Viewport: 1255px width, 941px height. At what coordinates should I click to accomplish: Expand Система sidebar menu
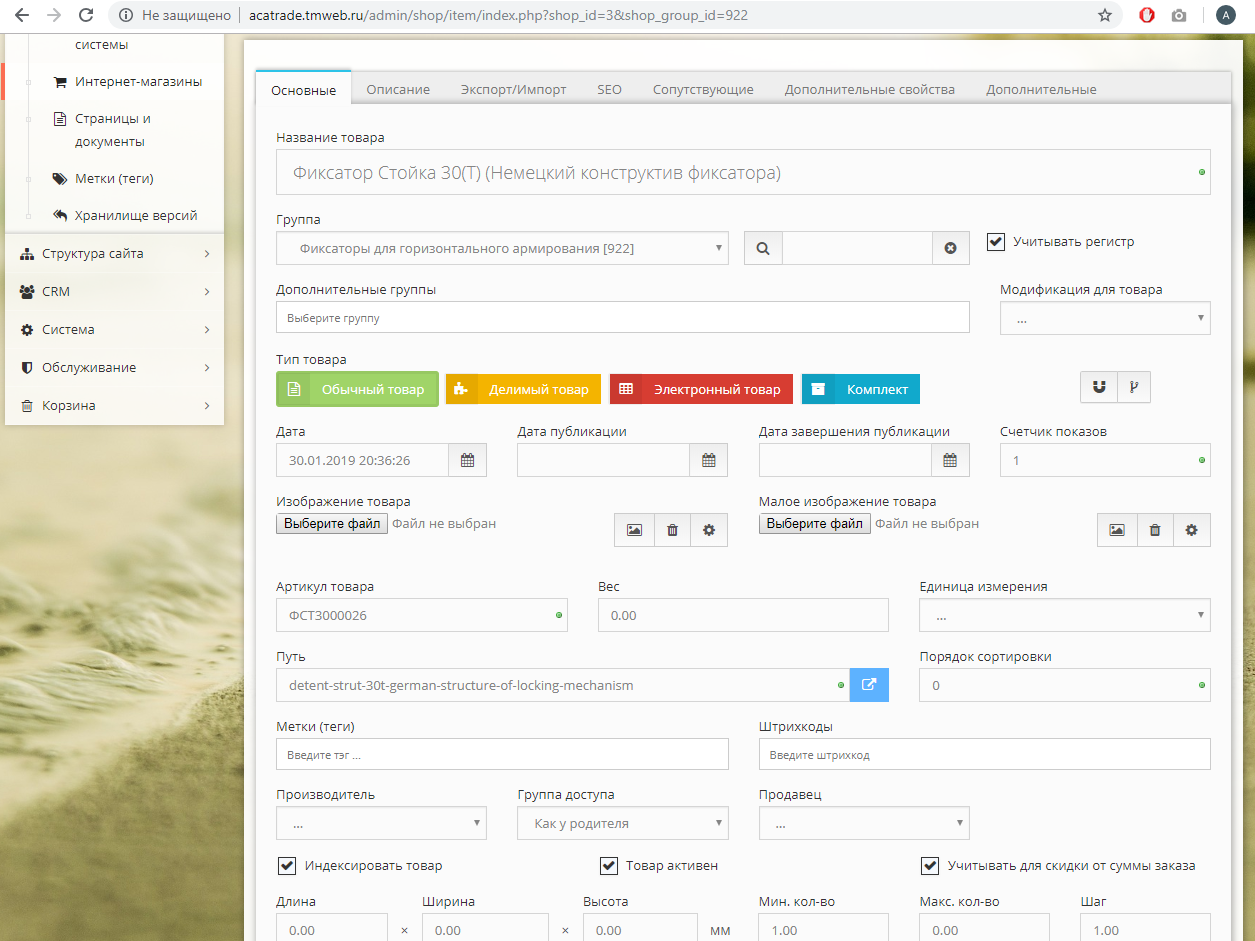click(x=114, y=329)
